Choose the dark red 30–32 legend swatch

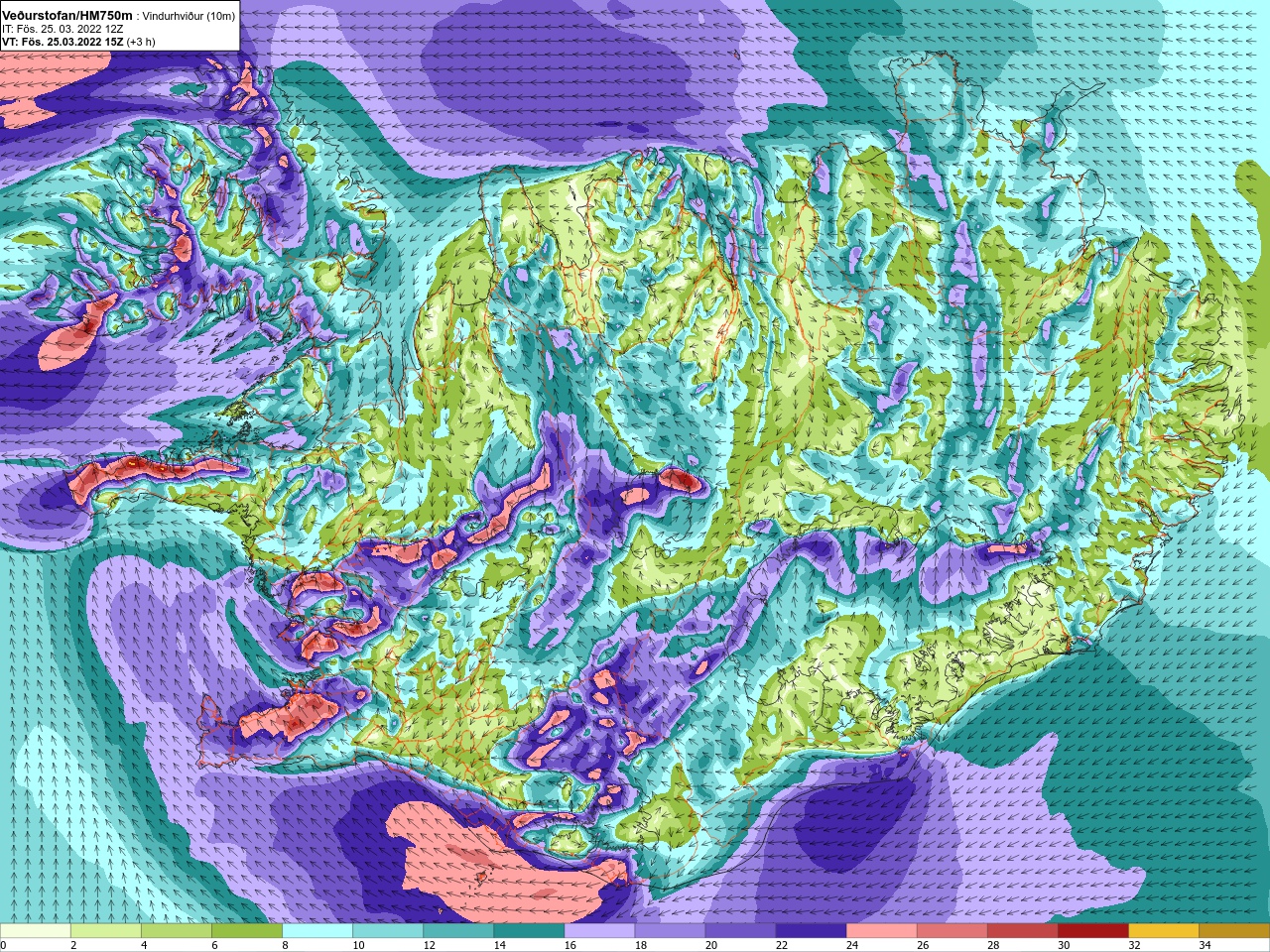click(1092, 932)
